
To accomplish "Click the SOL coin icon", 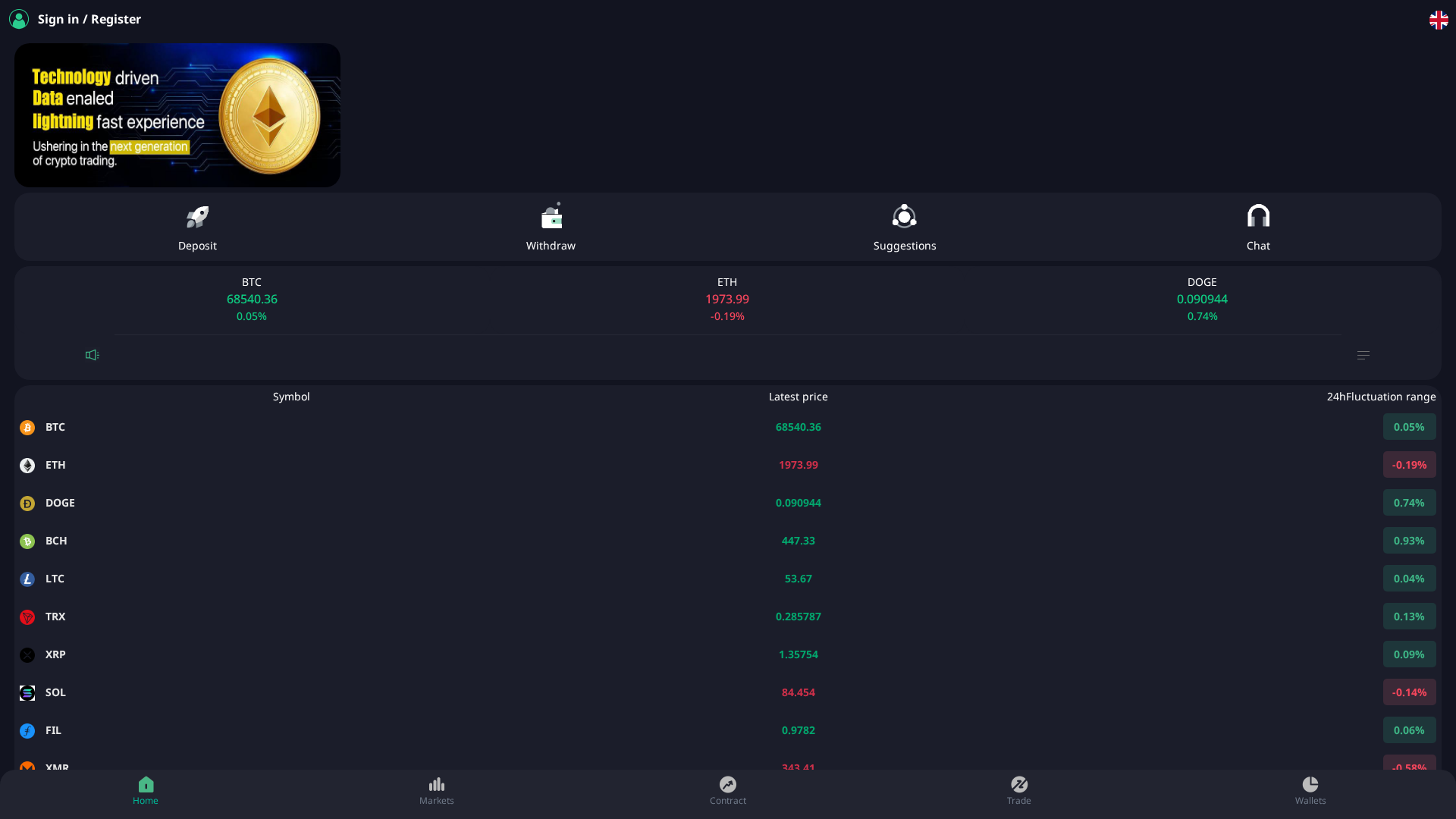I will 27,692.
